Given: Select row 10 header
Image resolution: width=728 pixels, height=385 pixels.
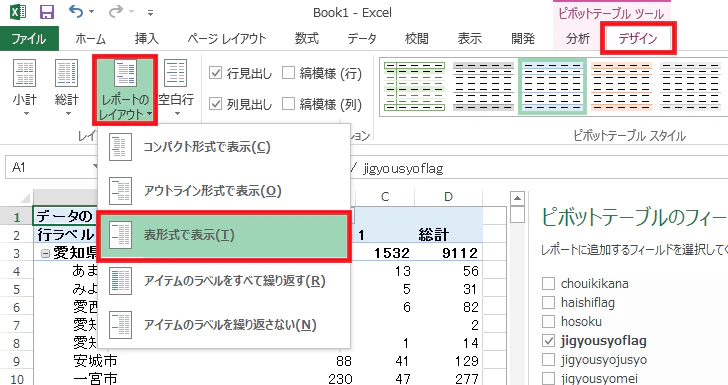Looking at the screenshot, I should point(17,378).
